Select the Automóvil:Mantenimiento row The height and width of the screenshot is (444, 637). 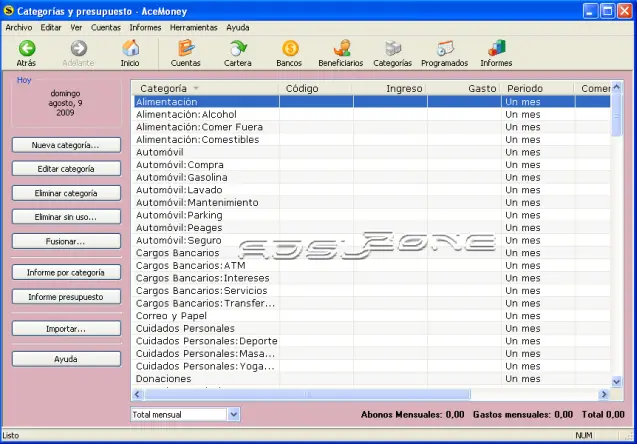click(x=372, y=203)
